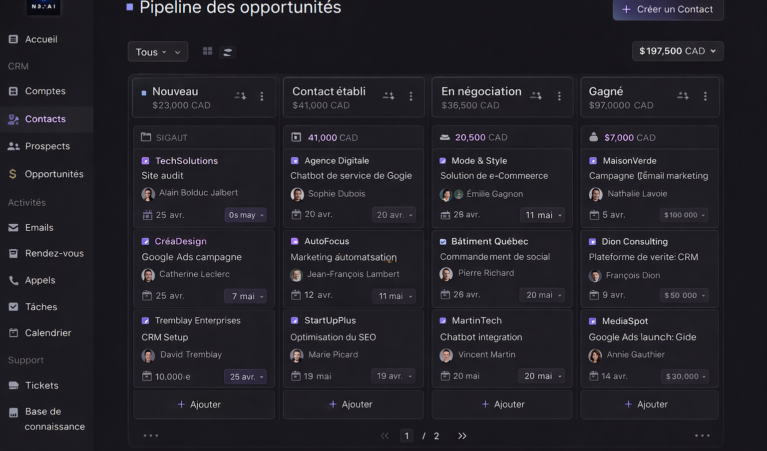Click assign users icon in Nouveau column
The image size is (767, 451).
[240, 96]
